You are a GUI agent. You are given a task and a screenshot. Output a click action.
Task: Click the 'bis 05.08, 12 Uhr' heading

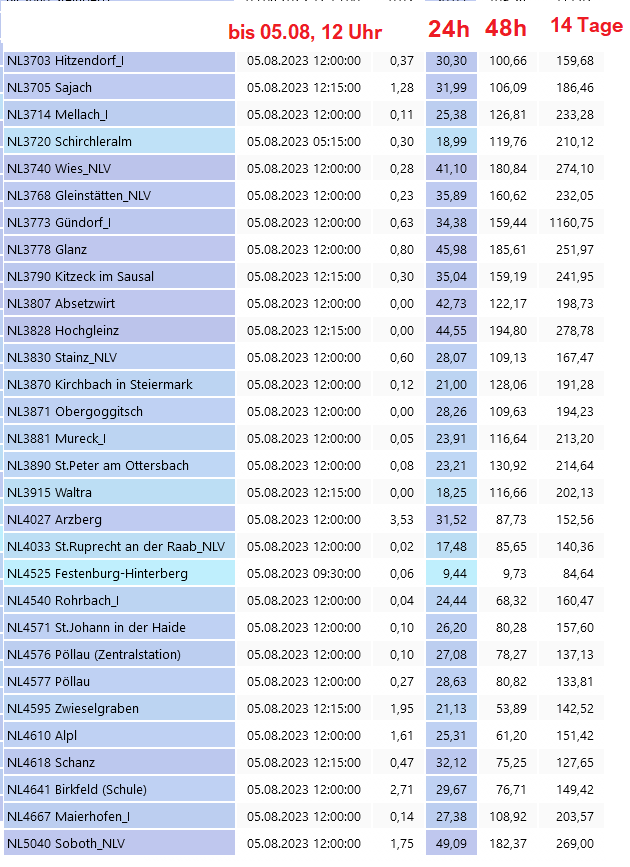(x=305, y=33)
